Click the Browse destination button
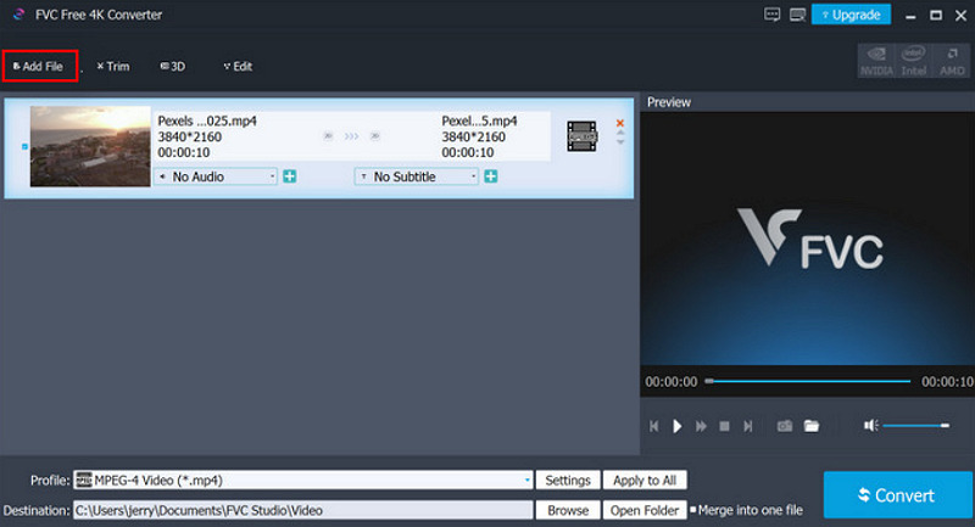Image resolution: width=977 pixels, height=527 pixels. 568,510
